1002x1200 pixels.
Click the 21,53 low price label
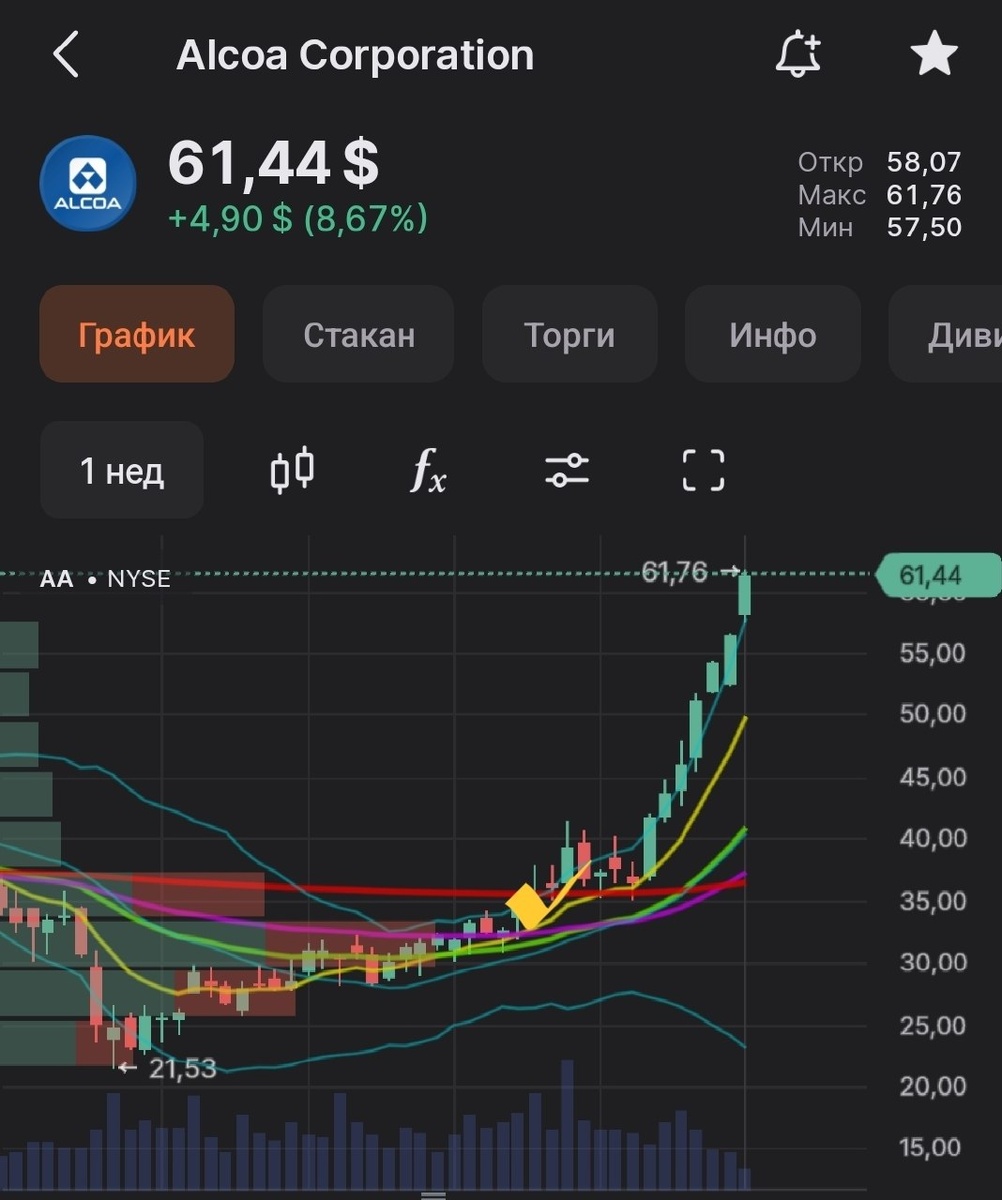[x=183, y=1069]
